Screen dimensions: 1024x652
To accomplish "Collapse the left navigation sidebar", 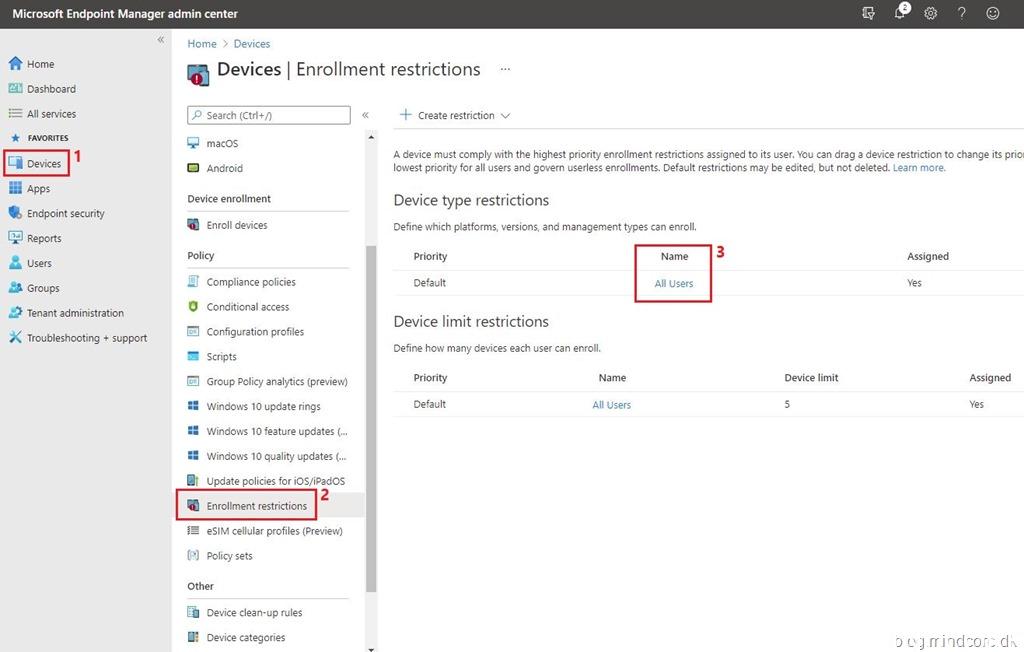I will pos(160,40).
